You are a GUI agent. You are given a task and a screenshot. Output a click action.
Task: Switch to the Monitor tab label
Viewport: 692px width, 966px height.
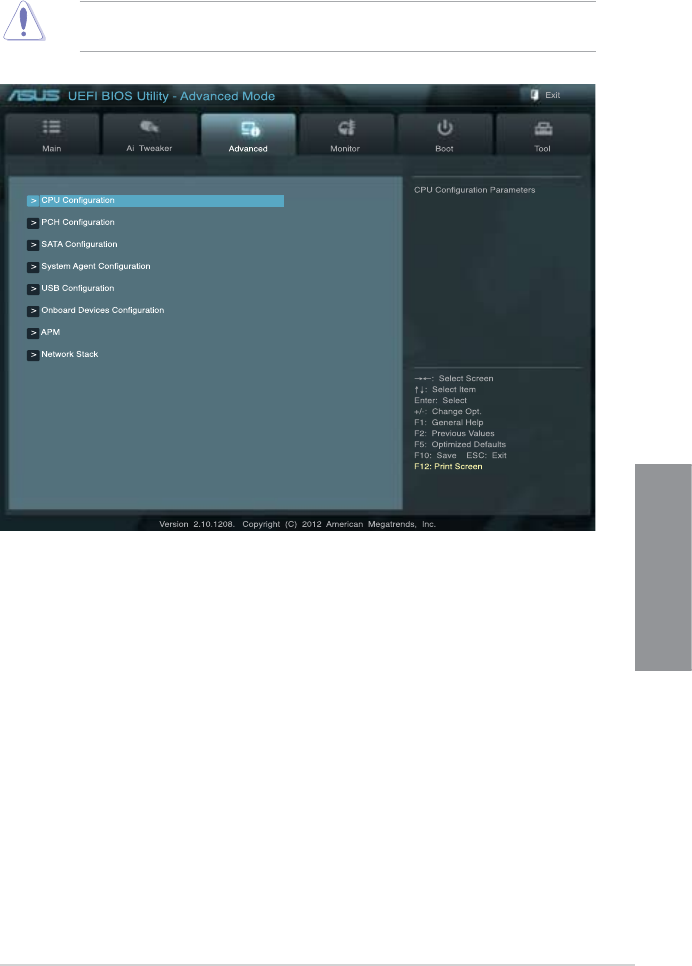(345, 148)
